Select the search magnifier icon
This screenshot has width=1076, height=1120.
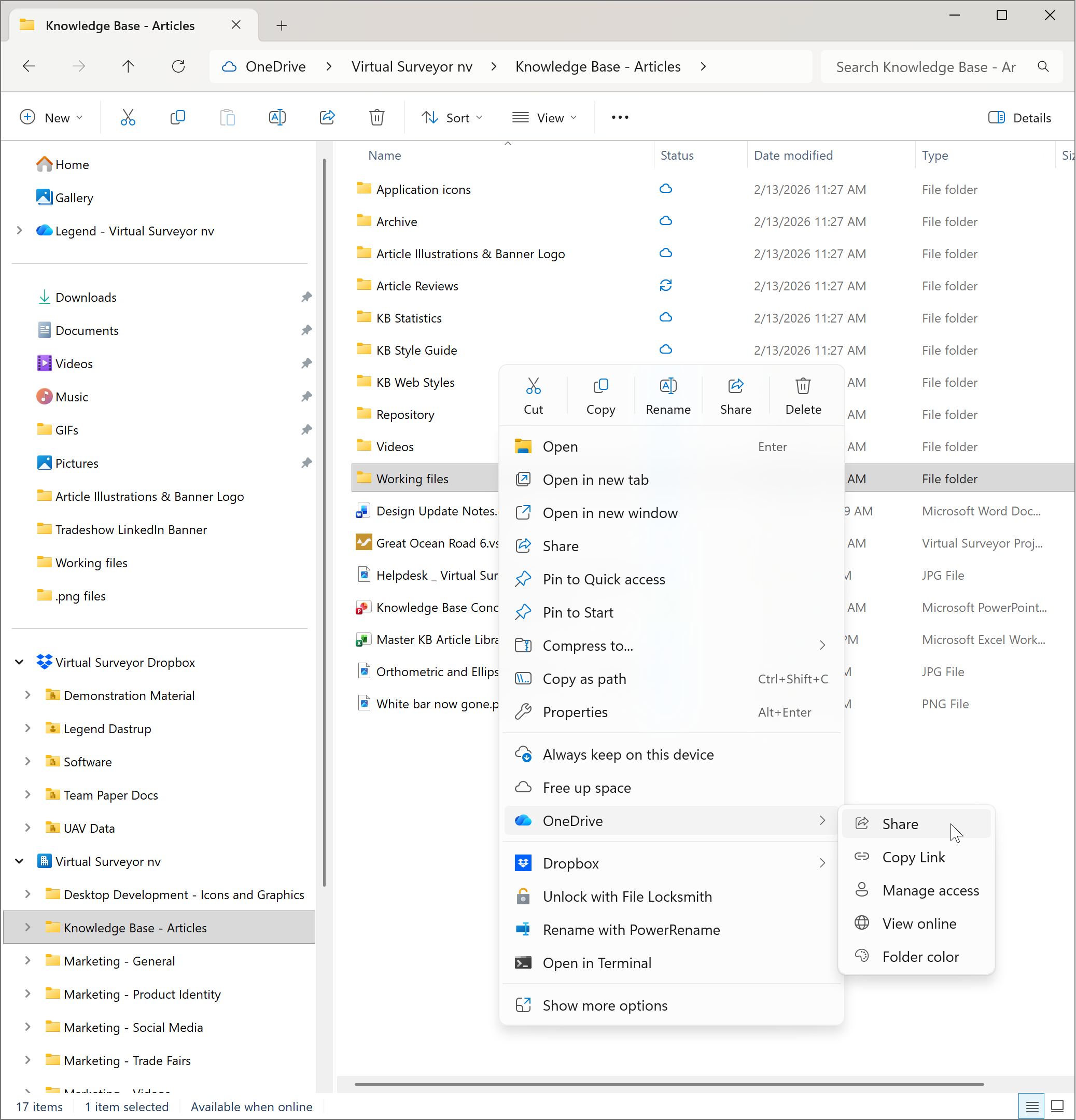pos(1043,66)
